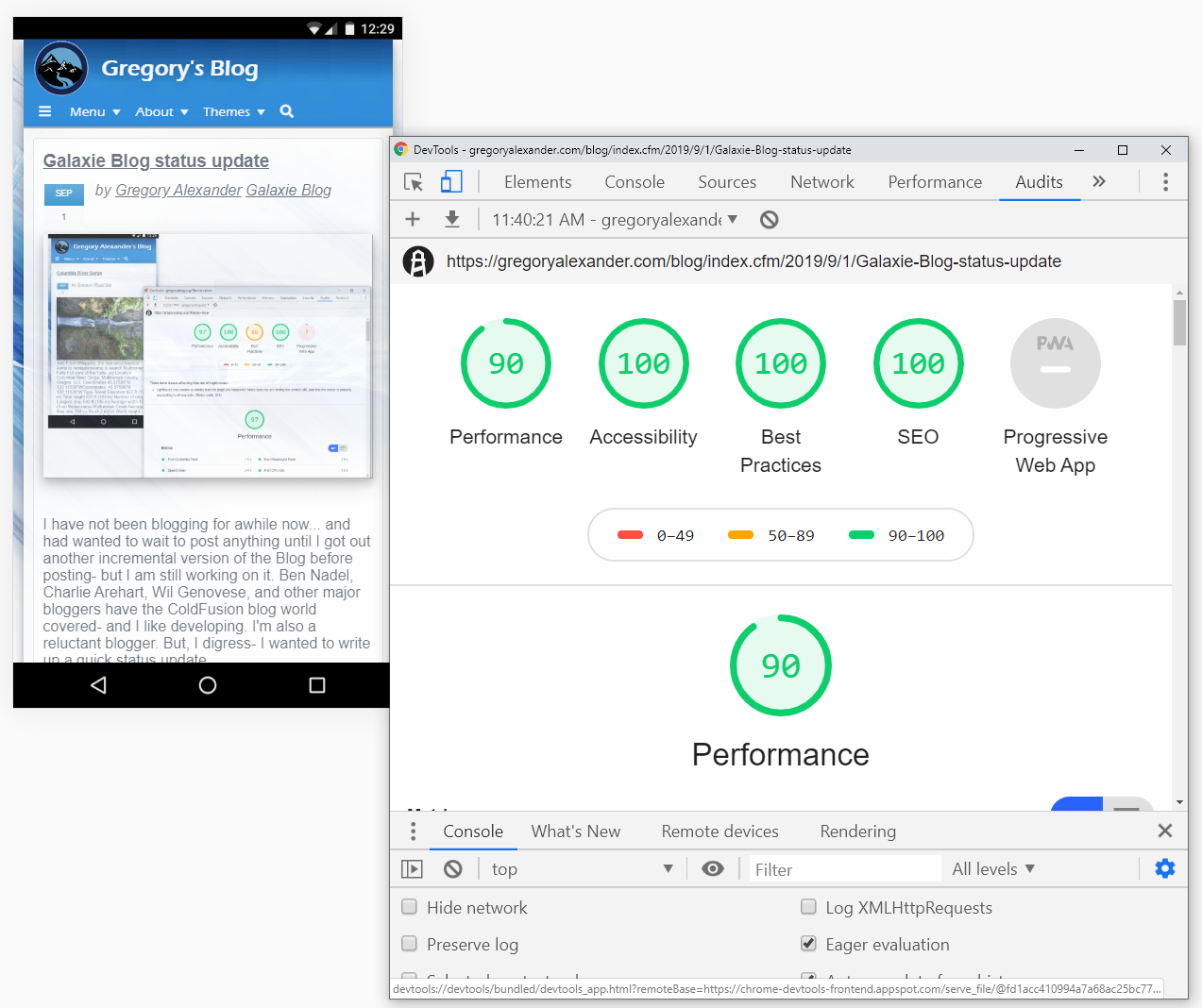
Task: Switch to the Sources tab
Action: click(x=727, y=182)
